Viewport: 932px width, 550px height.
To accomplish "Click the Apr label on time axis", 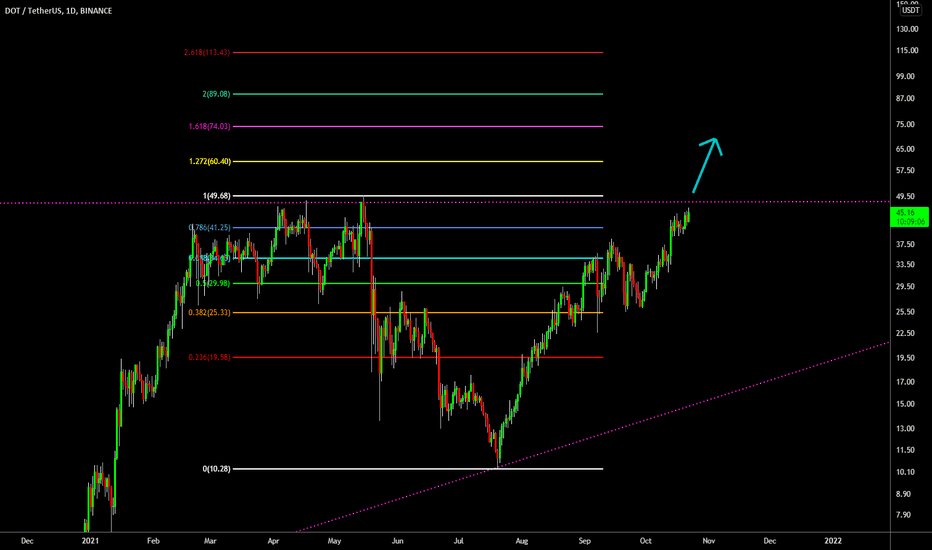I will click(x=273, y=540).
